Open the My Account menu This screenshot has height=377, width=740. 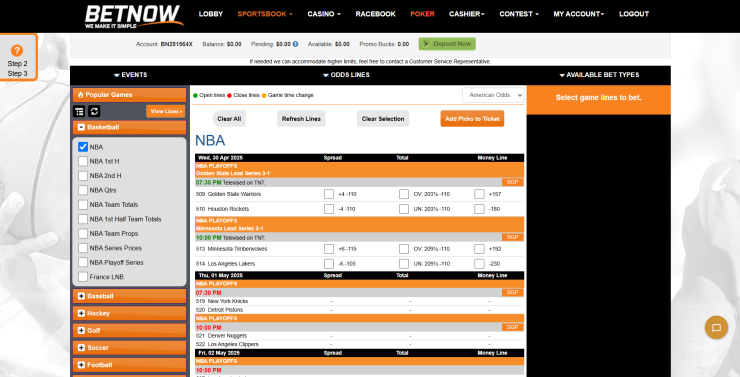pos(579,14)
